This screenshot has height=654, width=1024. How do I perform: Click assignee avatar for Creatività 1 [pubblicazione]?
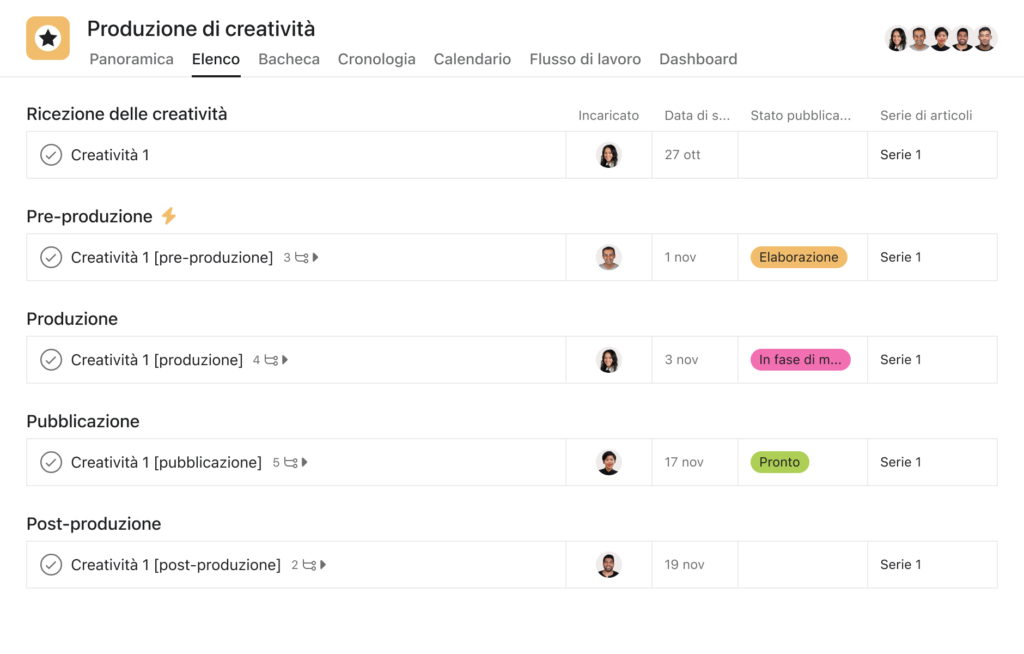tap(608, 462)
